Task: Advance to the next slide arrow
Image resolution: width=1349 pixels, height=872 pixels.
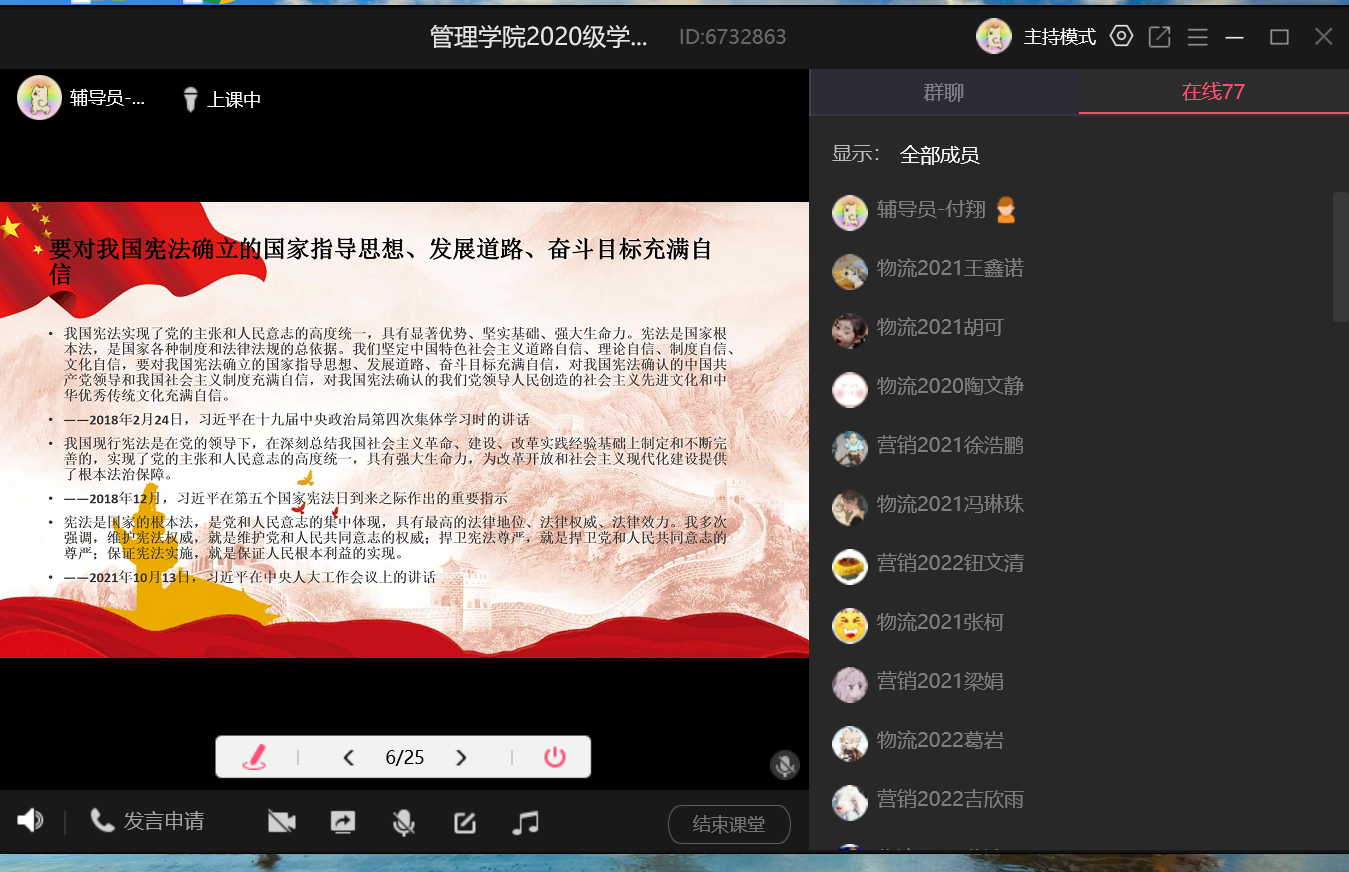Action: [461, 758]
